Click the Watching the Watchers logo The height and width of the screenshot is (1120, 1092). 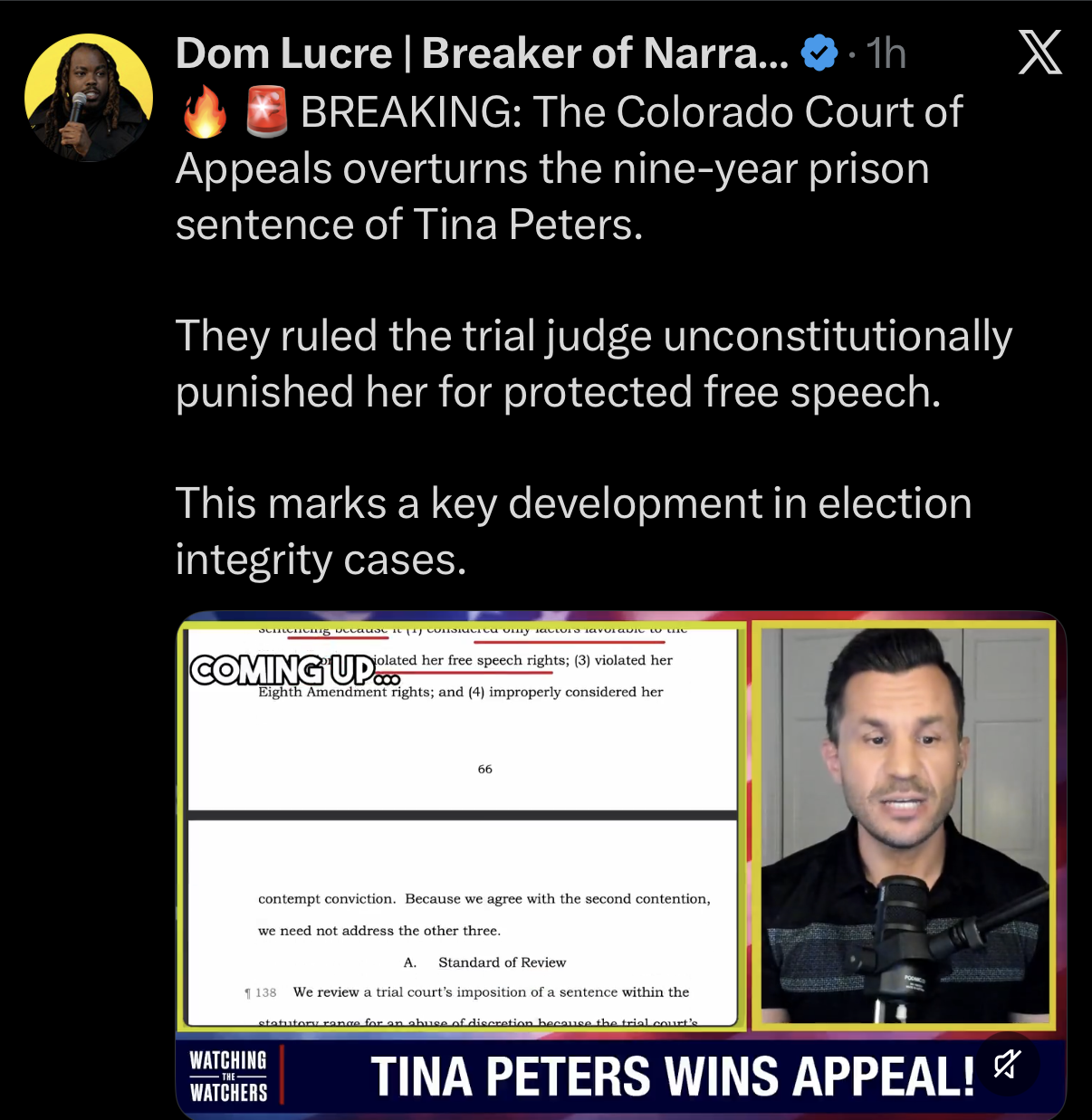pyautogui.click(x=228, y=1076)
